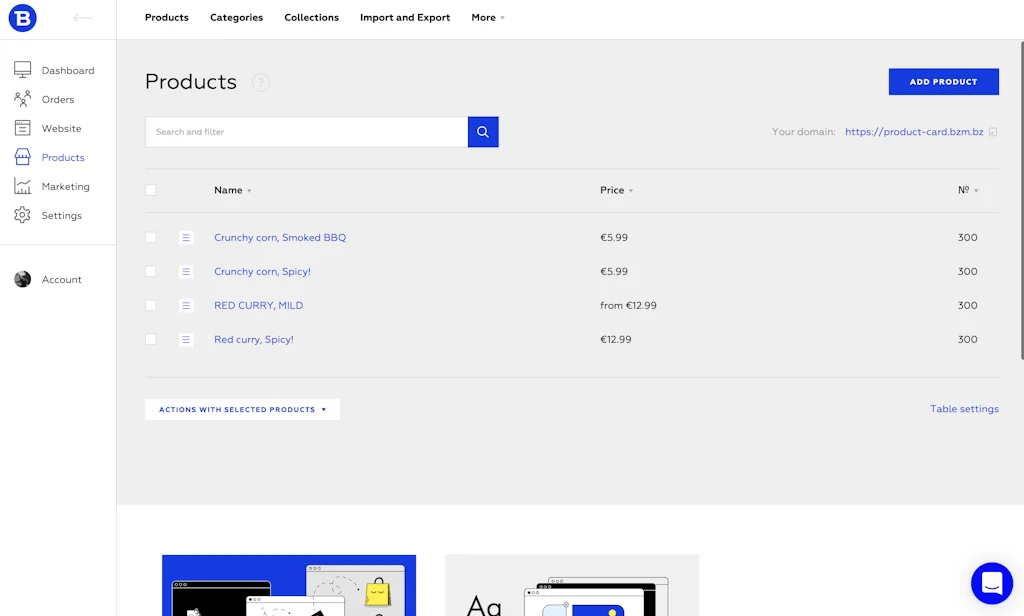Open the More menu dropdown
This screenshot has height=616, width=1024.
pyautogui.click(x=487, y=17)
